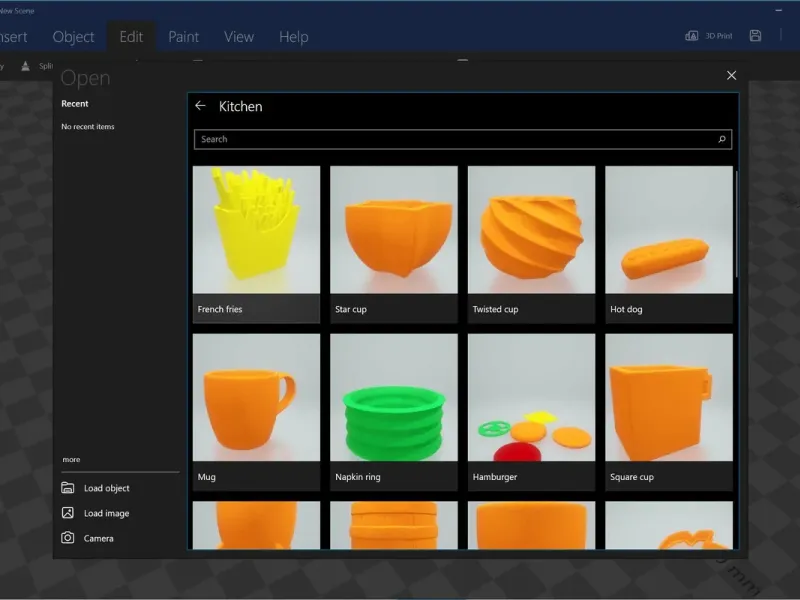Click the 'French fries' caption
Screen dimensions: 800x600
[x=220, y=309]
